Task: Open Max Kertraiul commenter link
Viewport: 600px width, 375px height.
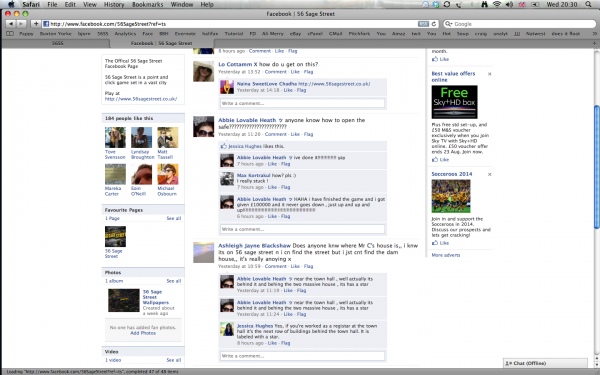Action: coord(253,175)
